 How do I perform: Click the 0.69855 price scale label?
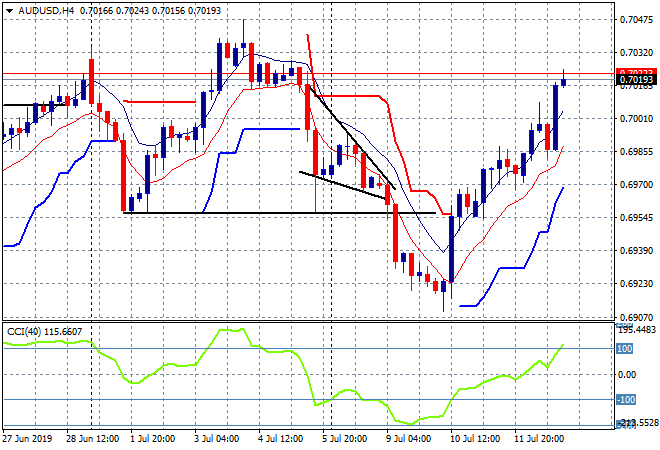[636, 152]
